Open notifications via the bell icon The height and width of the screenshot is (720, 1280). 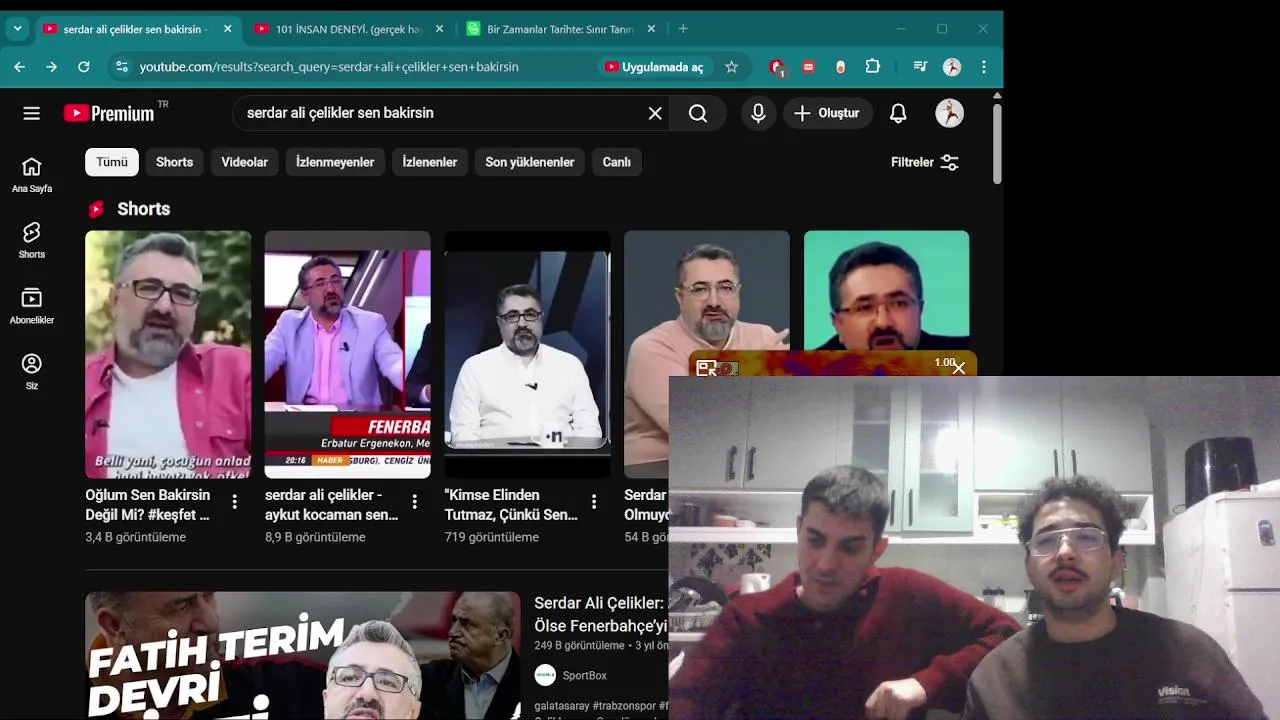[x=898, y=113]
